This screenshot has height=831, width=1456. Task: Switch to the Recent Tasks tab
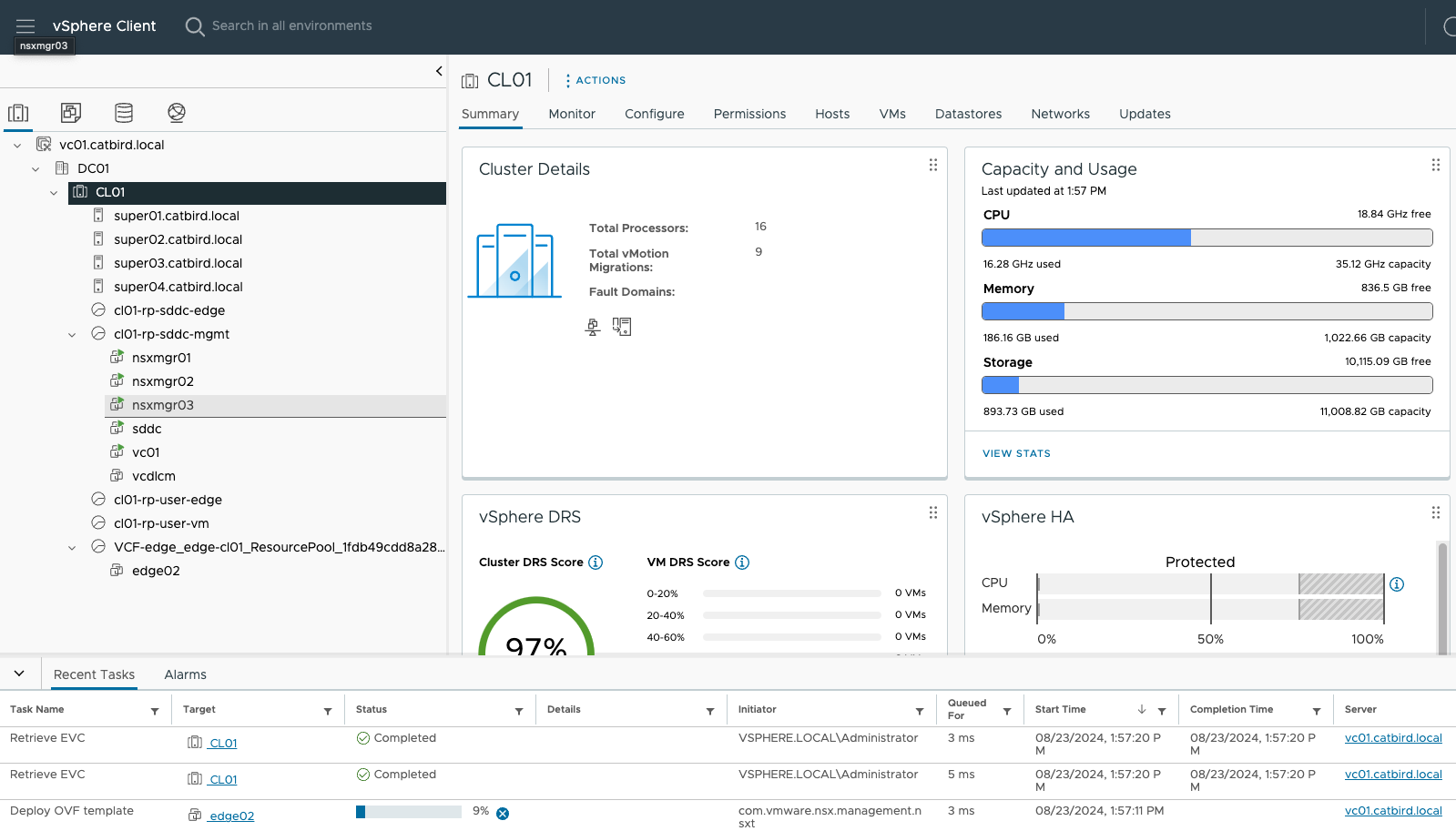[94, 674]
